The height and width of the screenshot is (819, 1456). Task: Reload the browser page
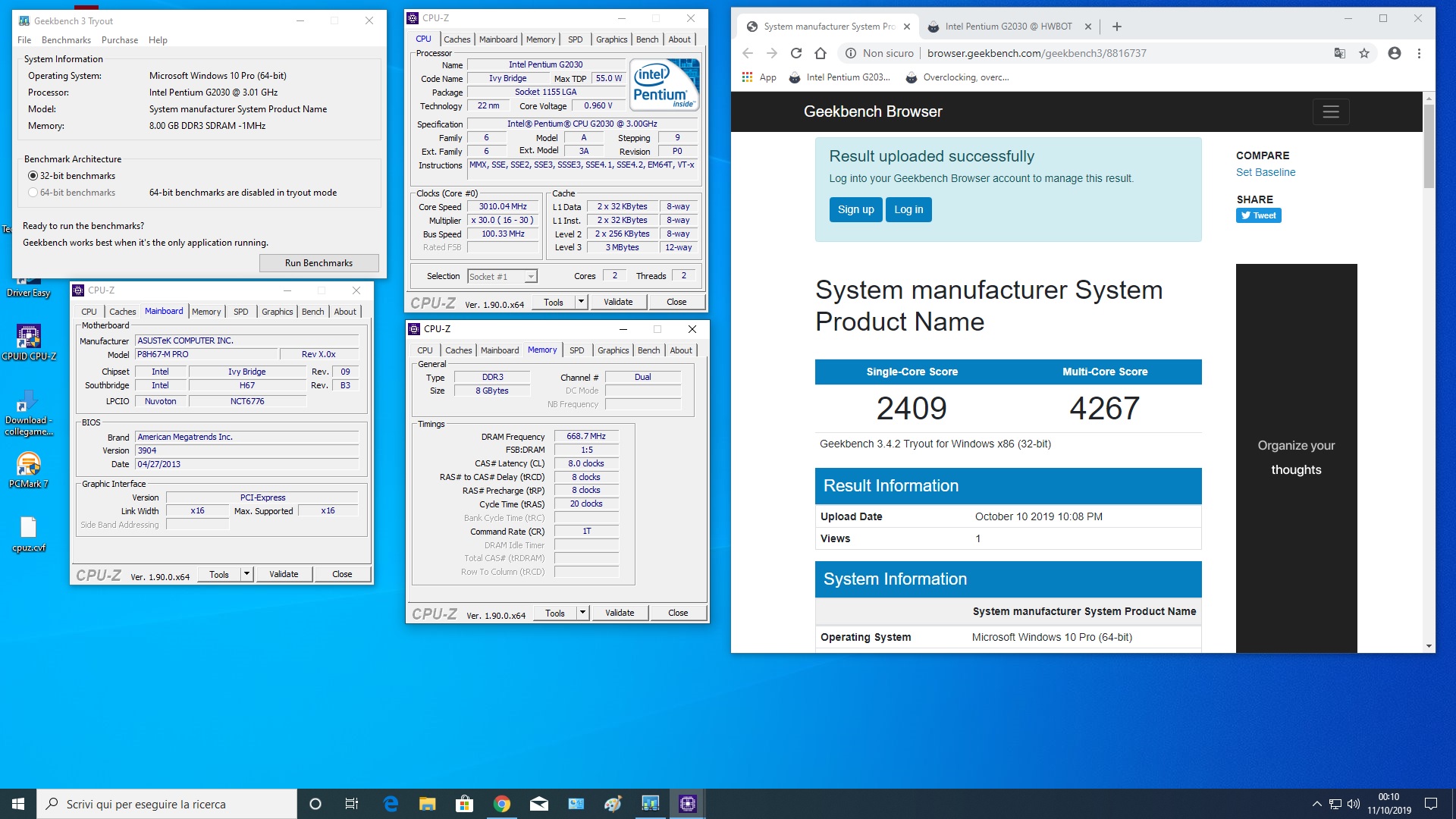(796, 53)
